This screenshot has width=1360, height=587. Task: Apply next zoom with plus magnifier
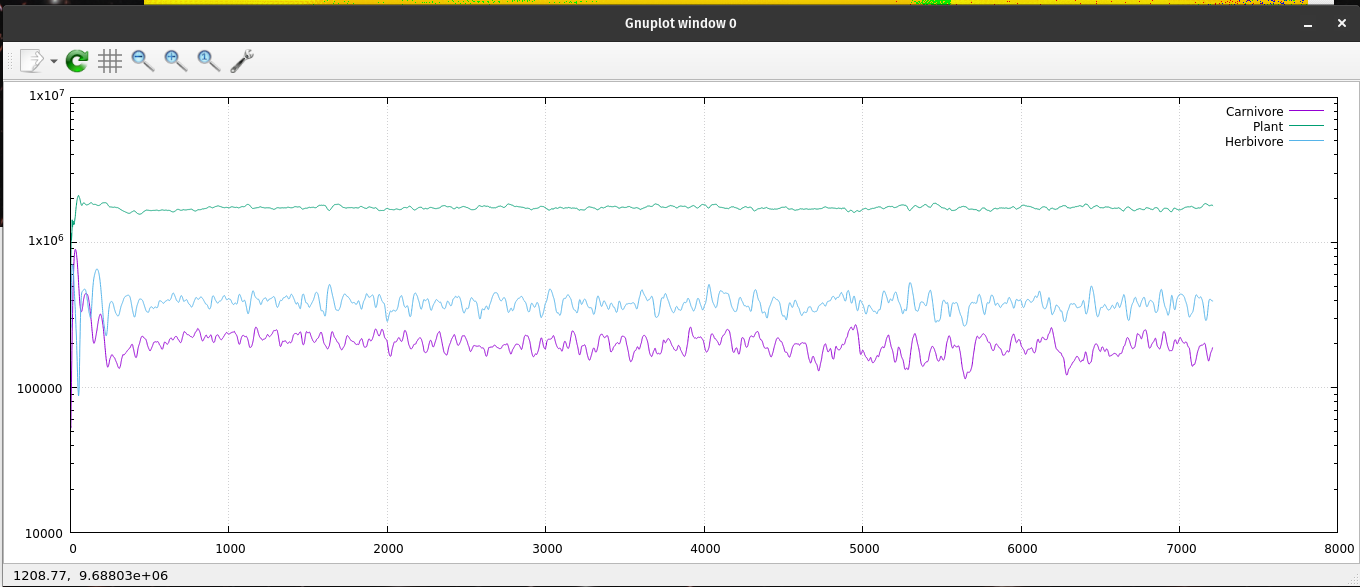[176, 61]
